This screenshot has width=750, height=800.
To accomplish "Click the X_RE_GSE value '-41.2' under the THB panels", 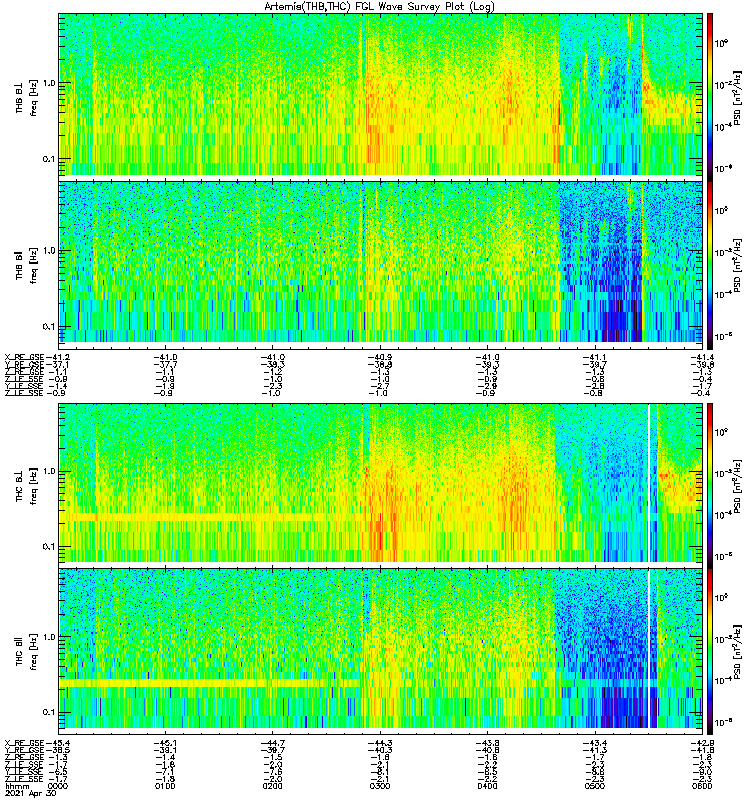I will pos(57,357).
